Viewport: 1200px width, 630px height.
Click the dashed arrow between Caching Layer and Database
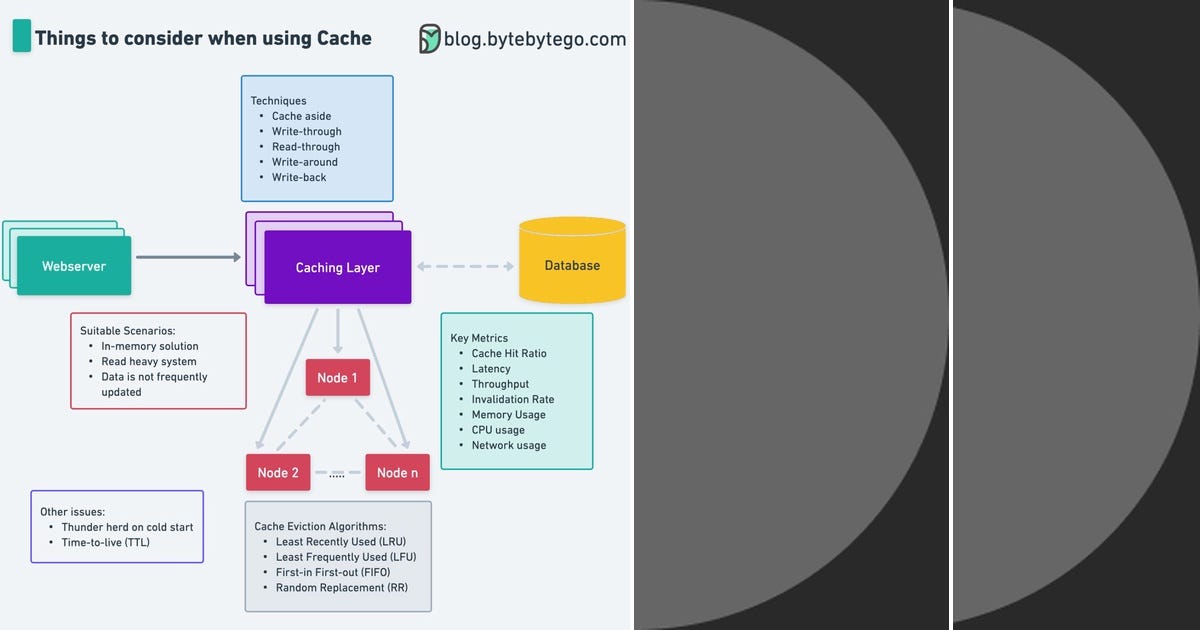click(465, 266)
